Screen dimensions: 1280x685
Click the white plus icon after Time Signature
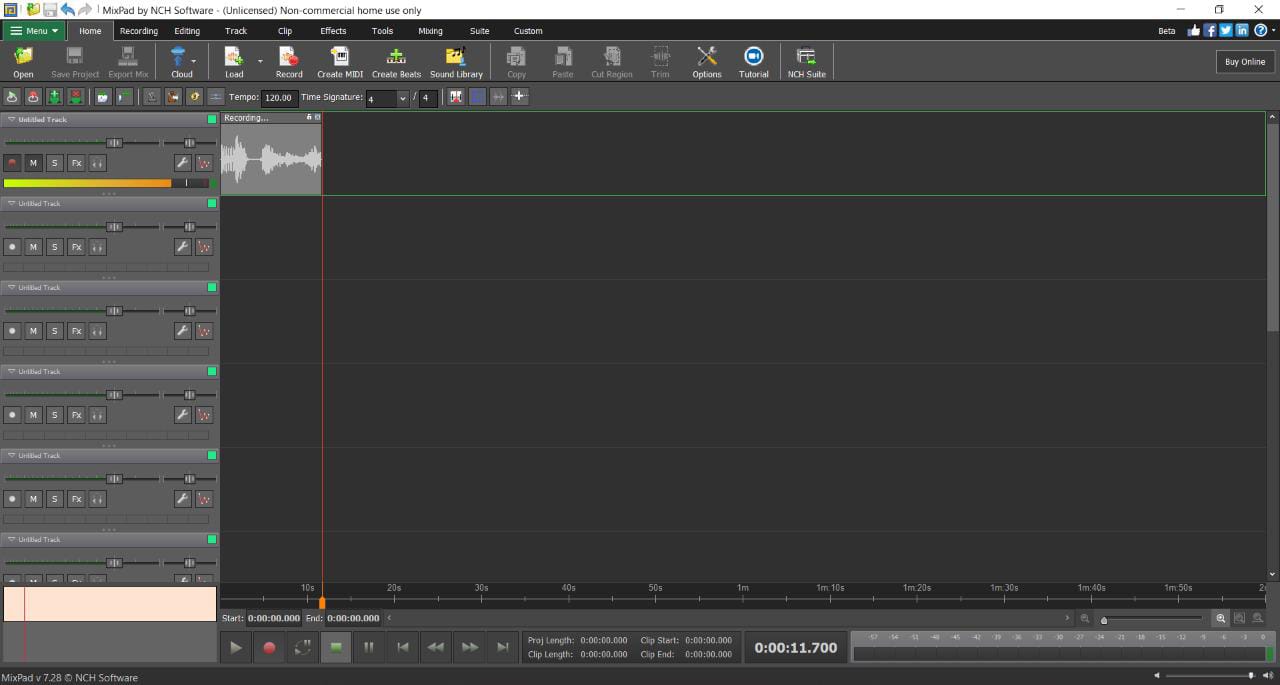pos(520,97)
